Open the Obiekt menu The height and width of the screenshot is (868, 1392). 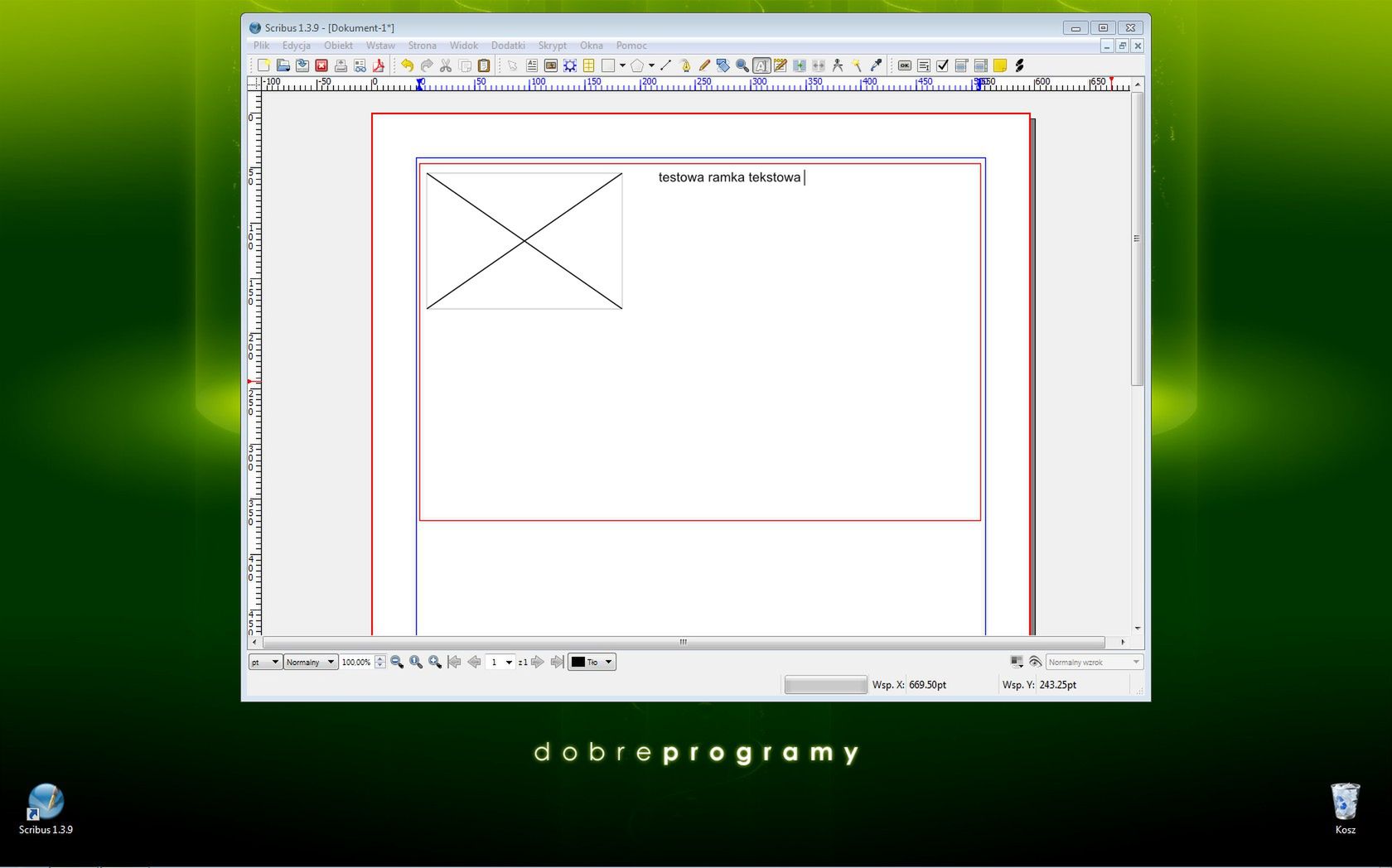[x=338, y=46]
